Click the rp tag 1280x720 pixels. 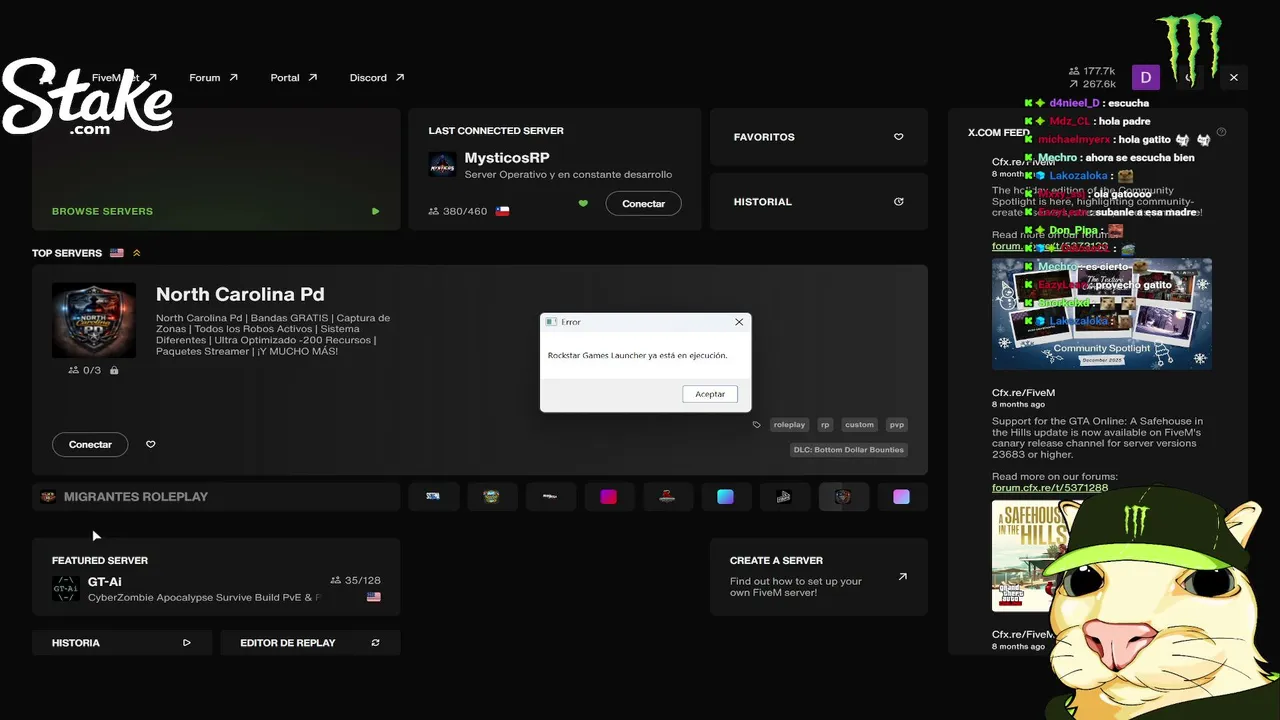[x=825, y=424]
